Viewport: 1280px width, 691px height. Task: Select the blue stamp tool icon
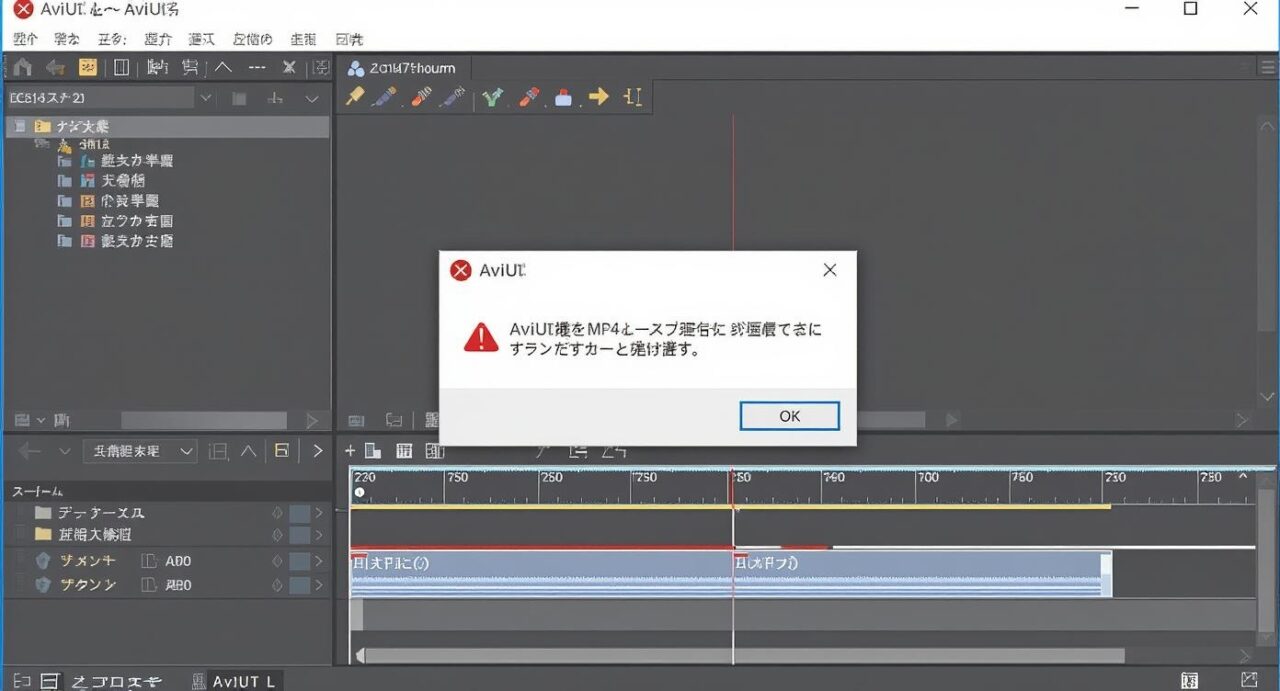563,97
